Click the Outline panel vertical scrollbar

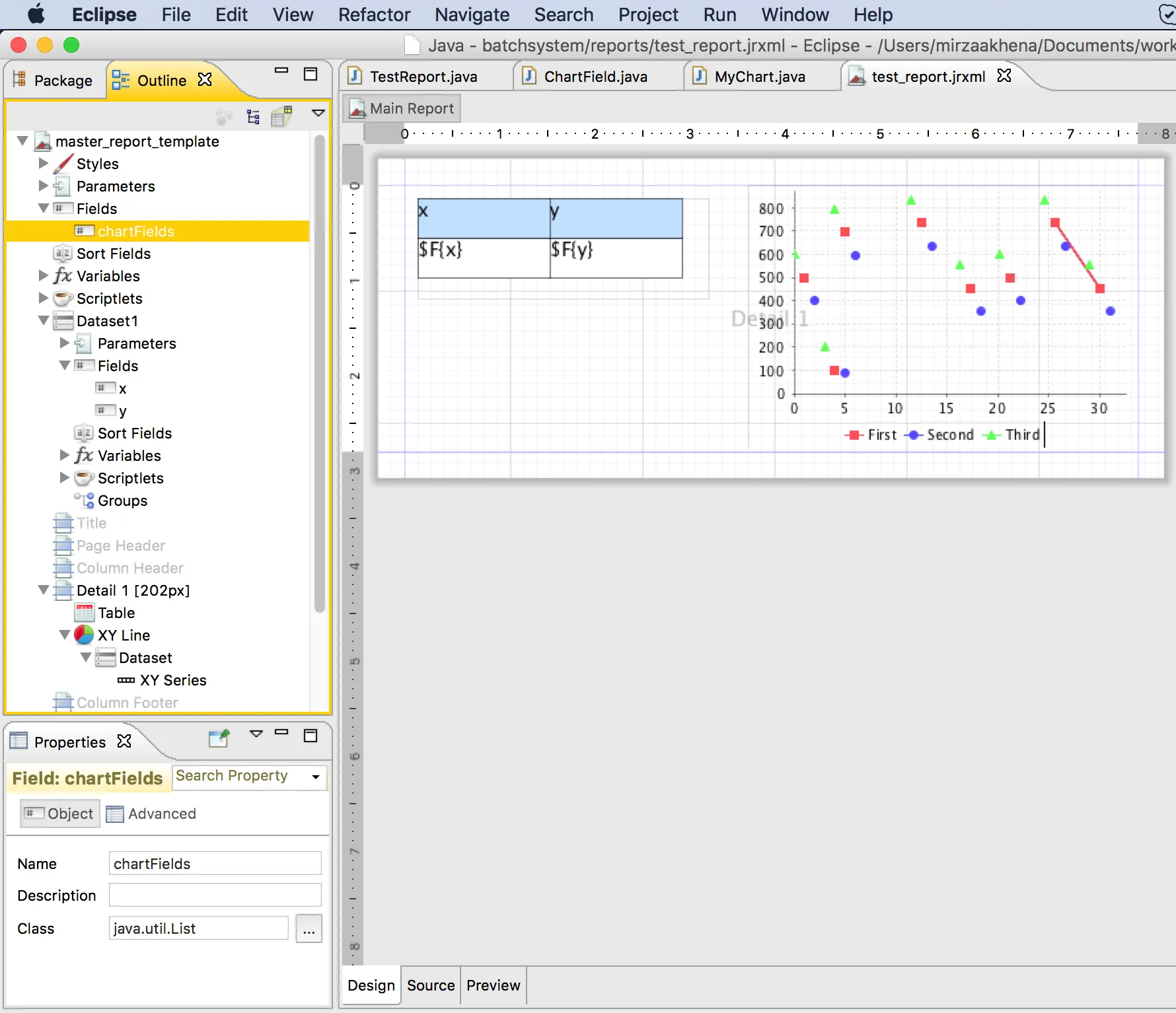coord(320,373)
